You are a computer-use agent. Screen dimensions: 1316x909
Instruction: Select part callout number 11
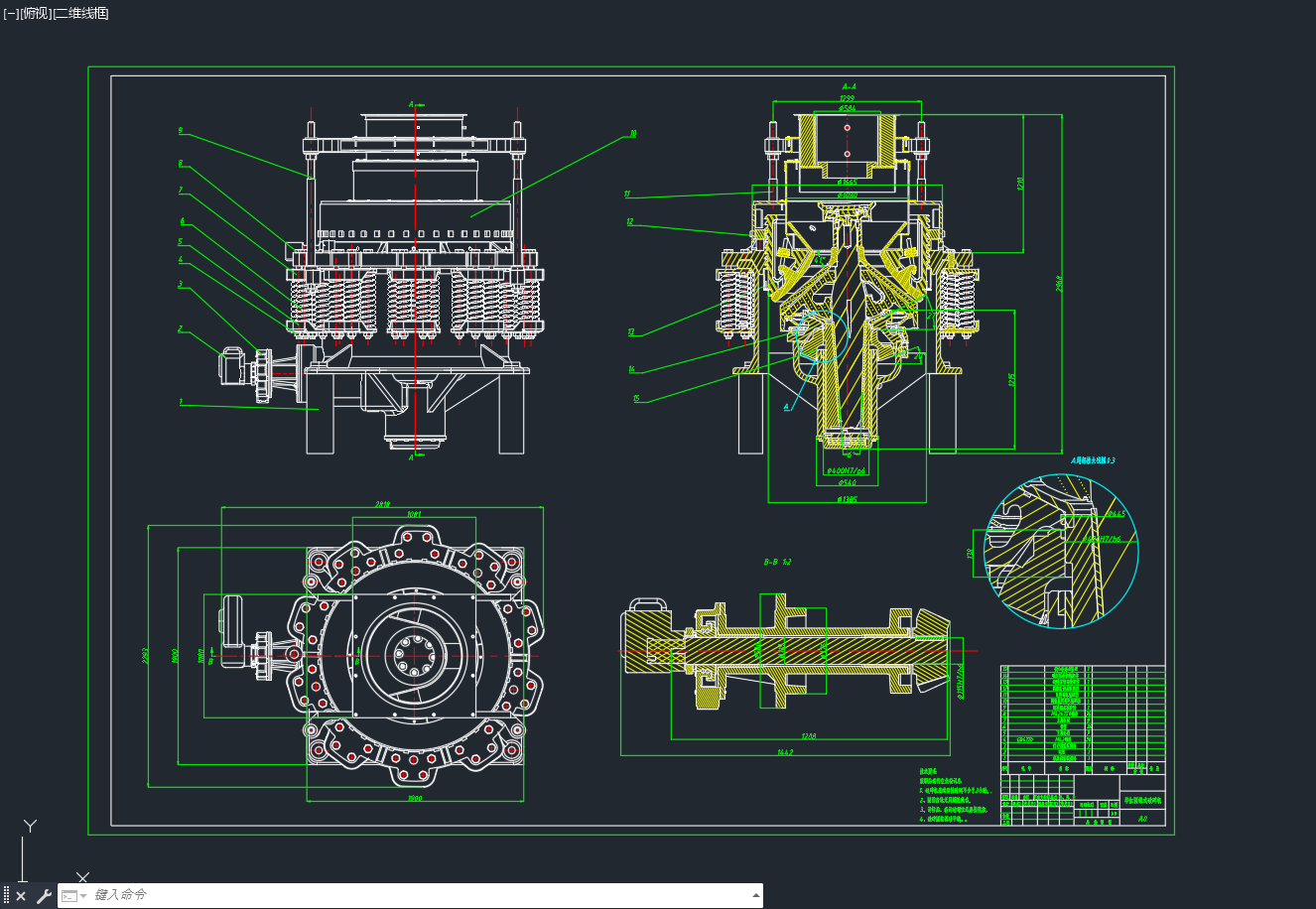[627, 194]
